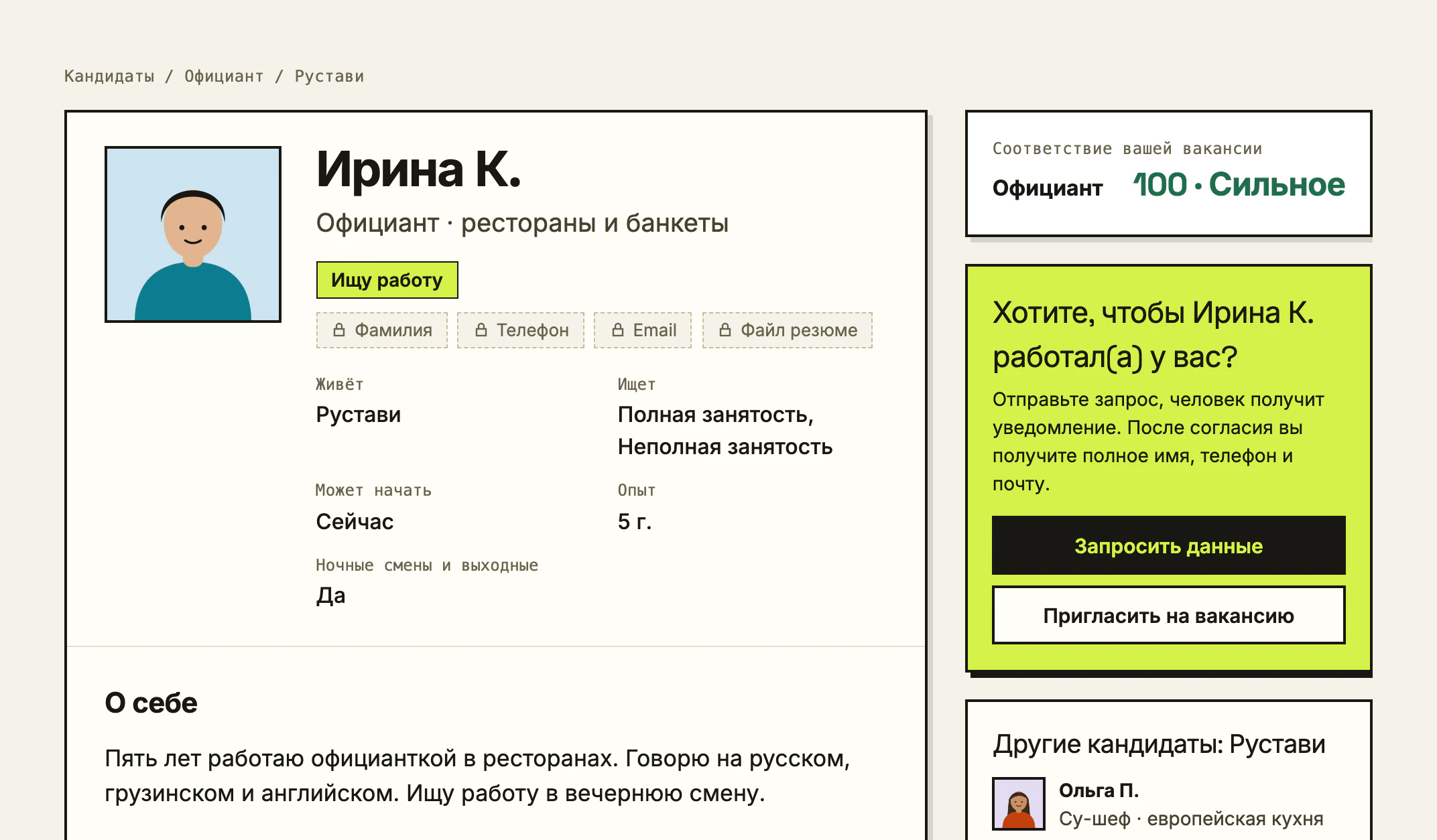Image resolution: width=1437 pixels, height=840 pixels.
Task: Open the Кандидаты breadcrumb link
Action: pyautogui.click(x=109, y=76)
